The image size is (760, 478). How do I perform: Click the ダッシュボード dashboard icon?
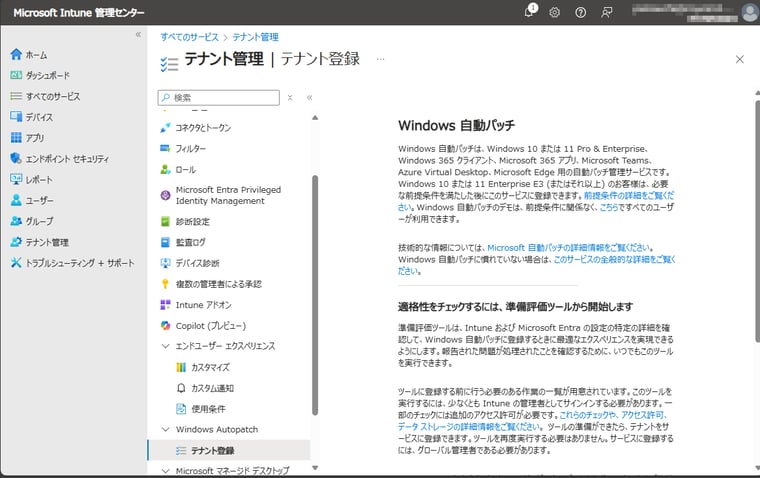click(x=16, y=75)
